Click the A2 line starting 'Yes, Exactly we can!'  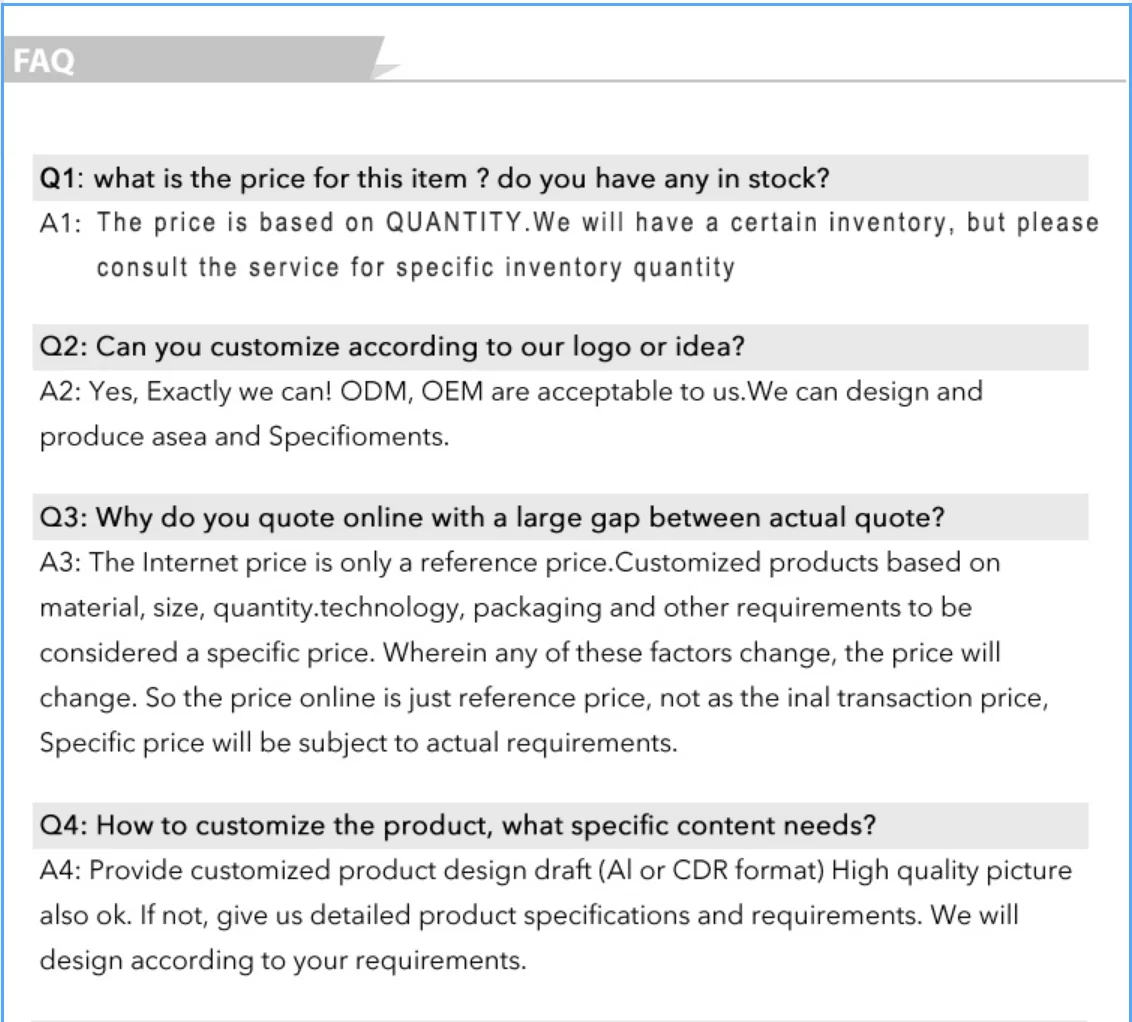(x=510, y=391)
